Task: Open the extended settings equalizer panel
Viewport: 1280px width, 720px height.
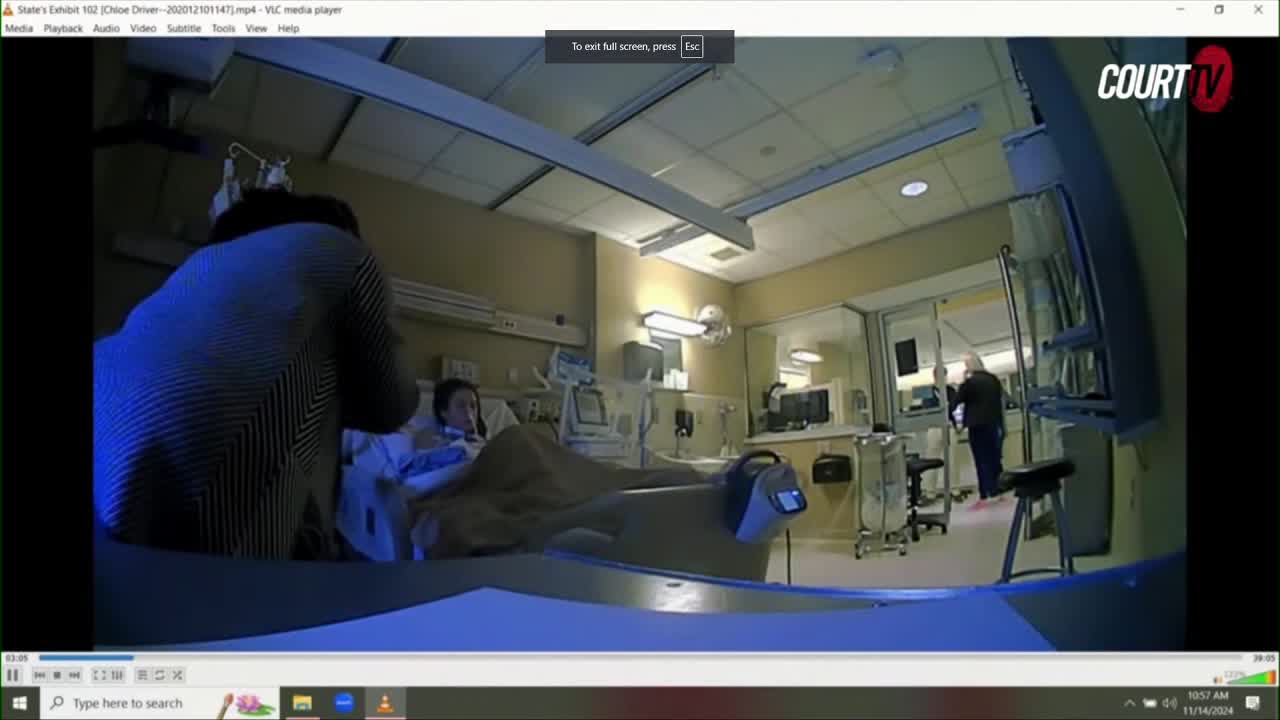Action: [x=117, y=675]
